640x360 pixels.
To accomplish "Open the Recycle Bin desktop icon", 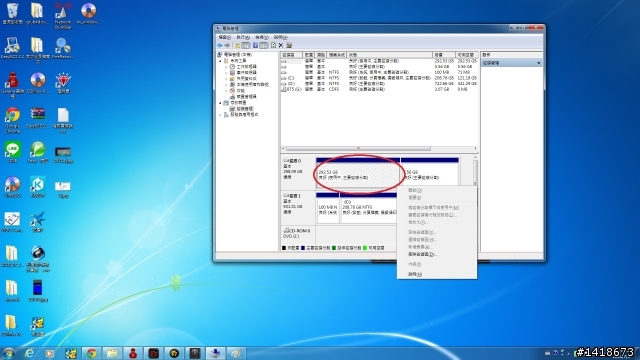I will point(12,14).
